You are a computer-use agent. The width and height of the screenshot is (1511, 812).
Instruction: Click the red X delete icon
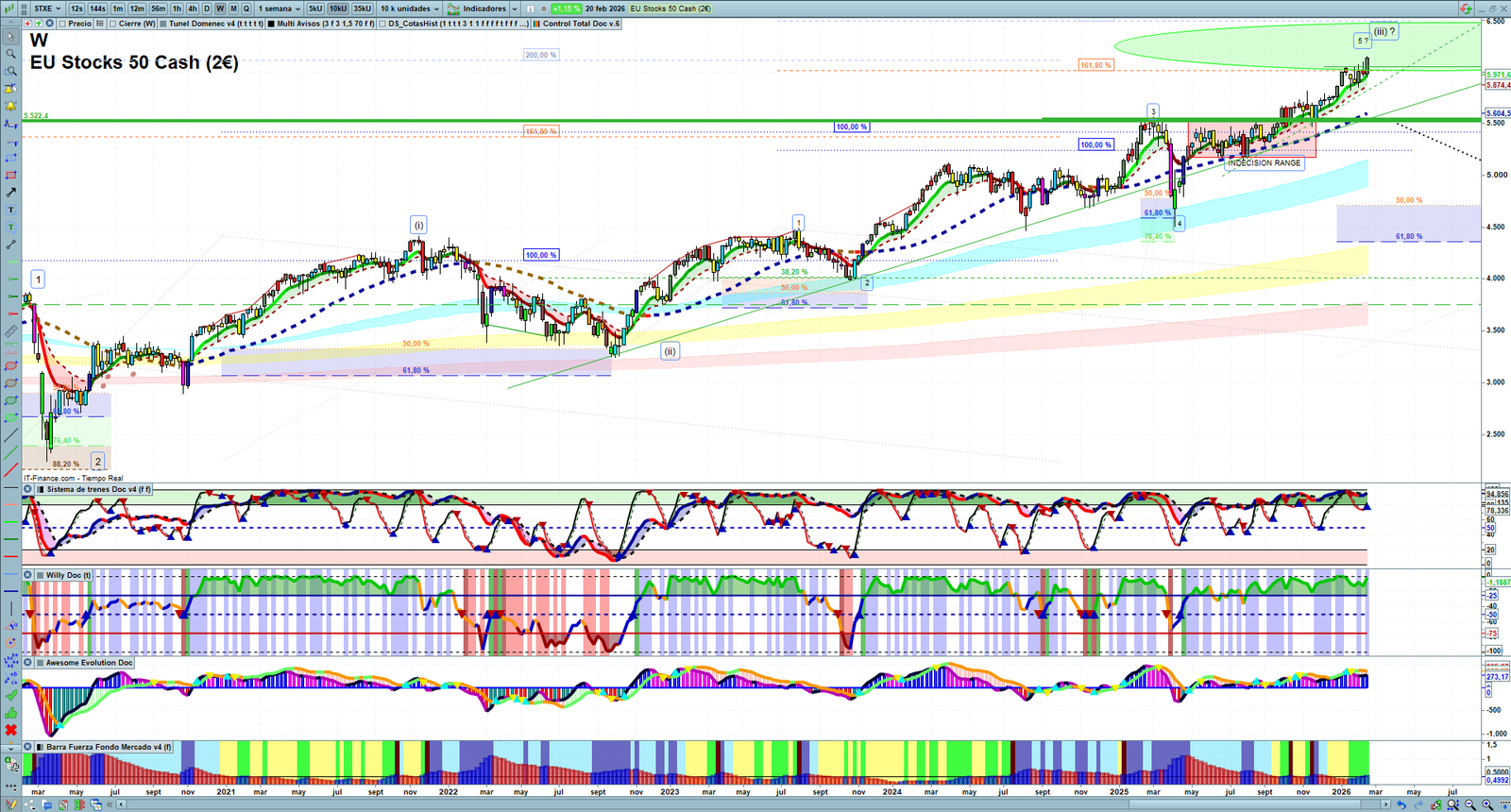(x=11, y=730)
